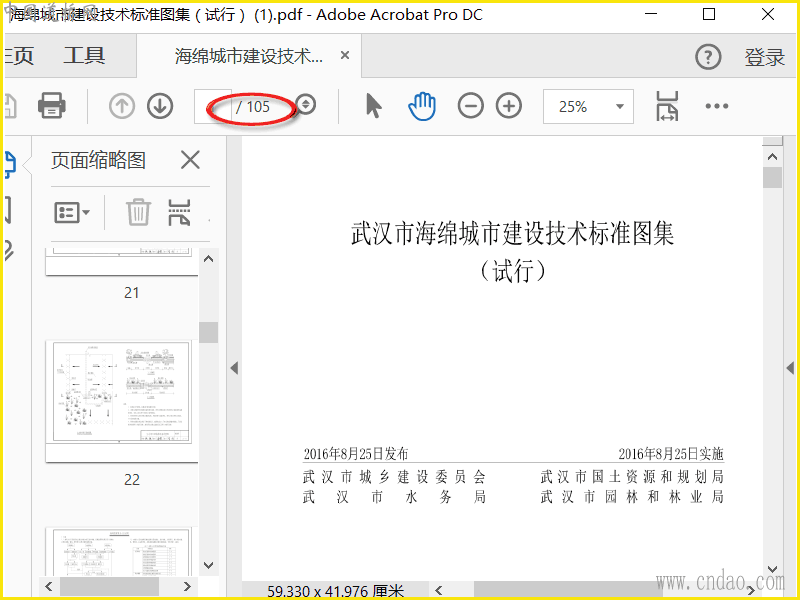Maximize the Acrobat window

point(709,14)
